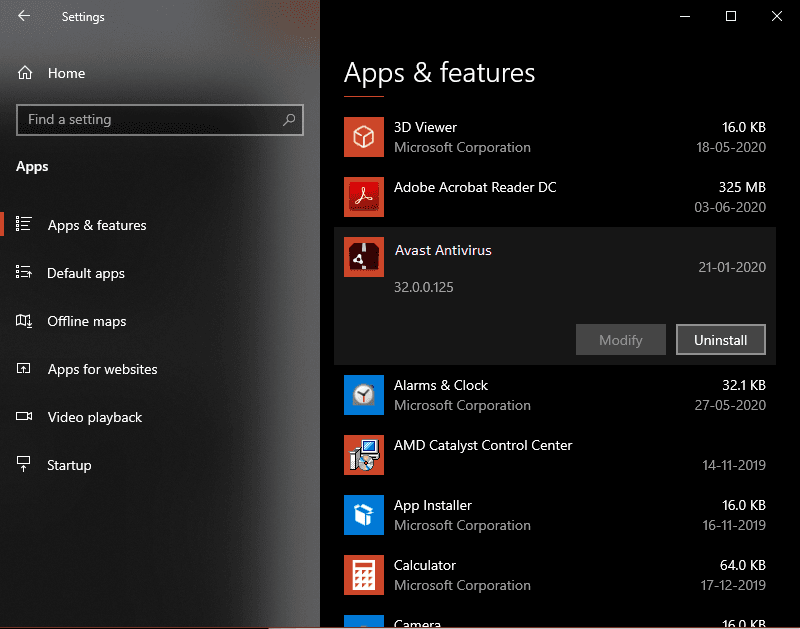Select Alarms & Clock entry name
This screenshot has width=800, height=629.
441,385
